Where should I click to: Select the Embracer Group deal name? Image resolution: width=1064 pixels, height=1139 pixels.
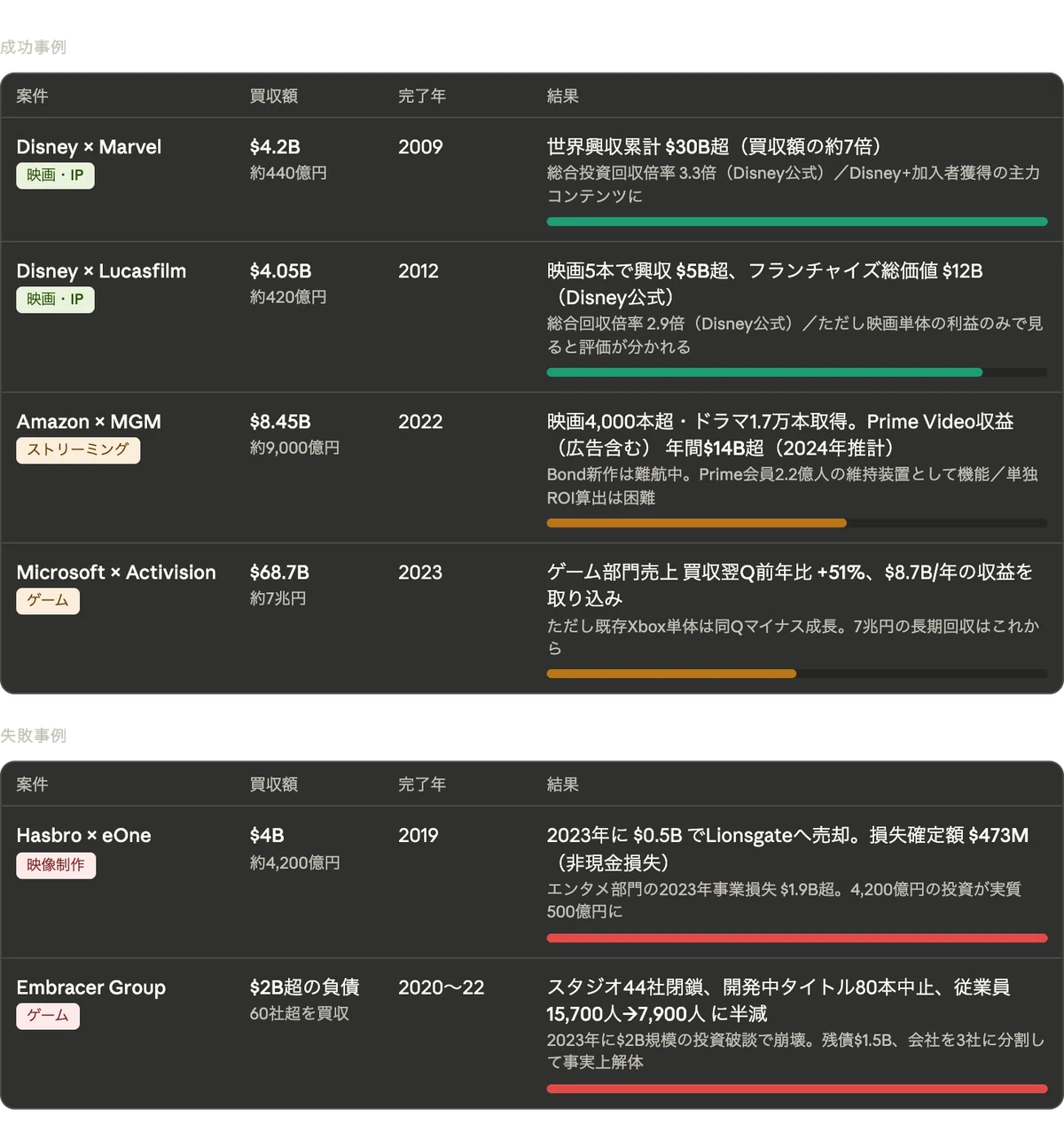click(91, 987)
